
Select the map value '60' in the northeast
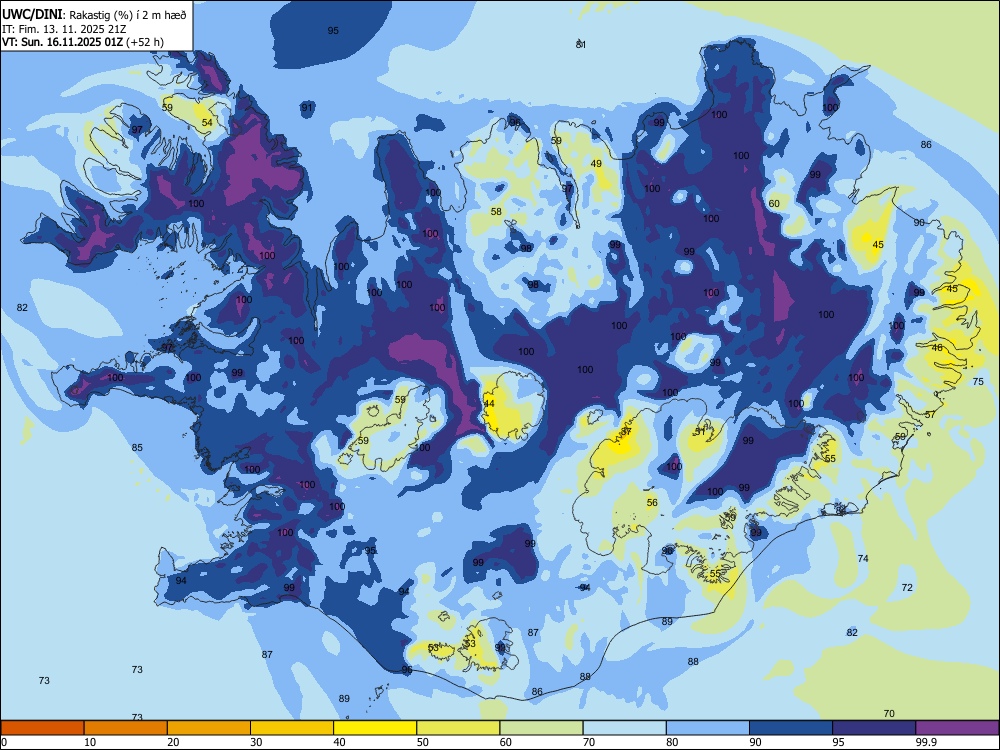tap(774, 203)
